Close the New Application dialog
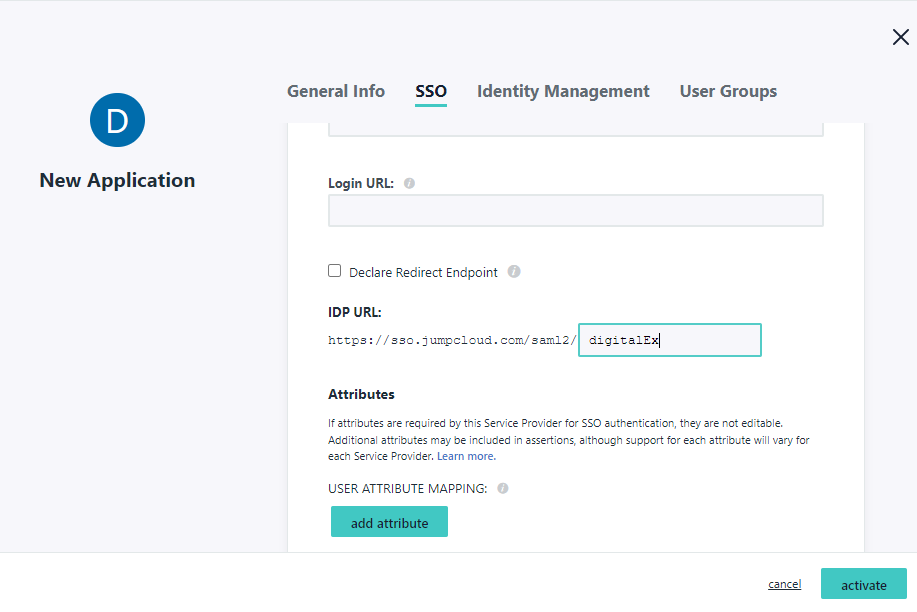The height and width of the screenshot is (612, 917). (900, 38)
